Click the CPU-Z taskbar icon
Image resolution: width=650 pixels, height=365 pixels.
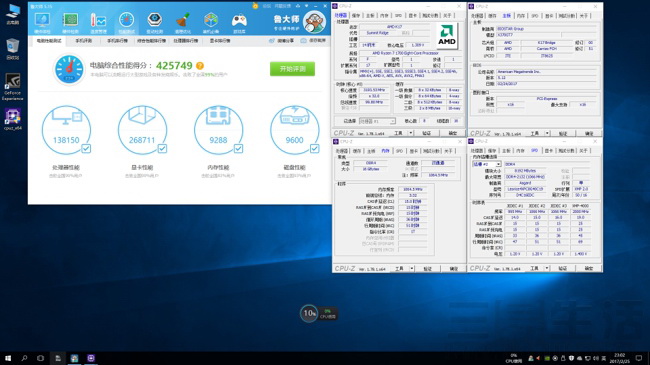(91, 358)
